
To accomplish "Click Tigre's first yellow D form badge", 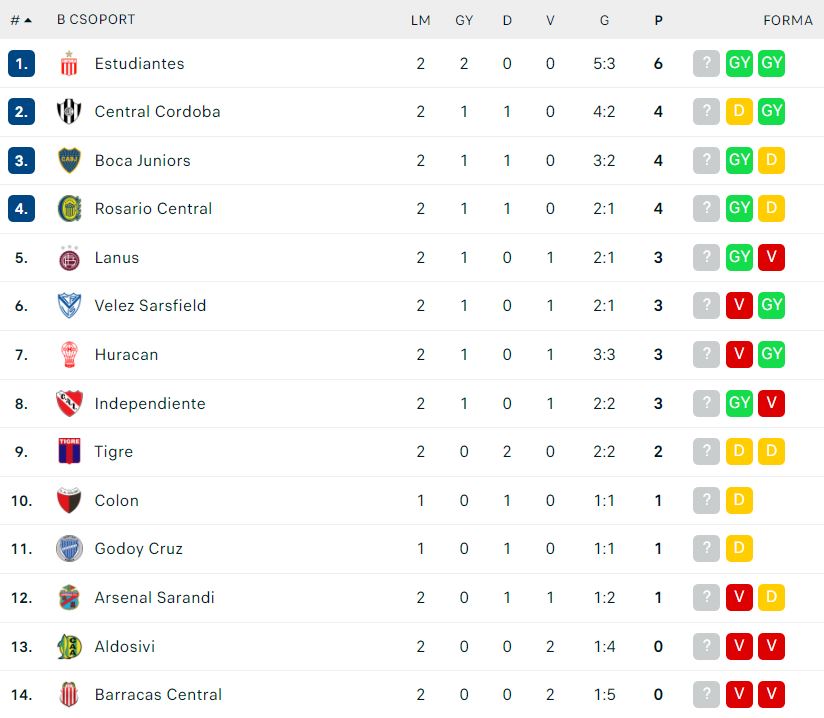I will [739, 451].
